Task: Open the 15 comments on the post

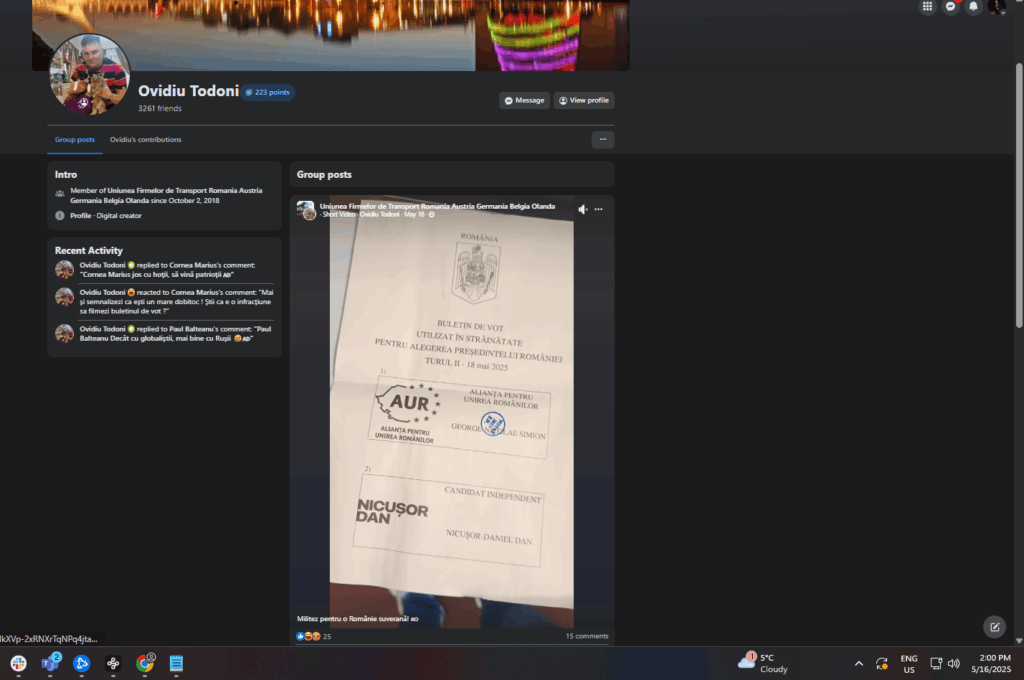Action: pyautogui.click(x=586, y=636)
